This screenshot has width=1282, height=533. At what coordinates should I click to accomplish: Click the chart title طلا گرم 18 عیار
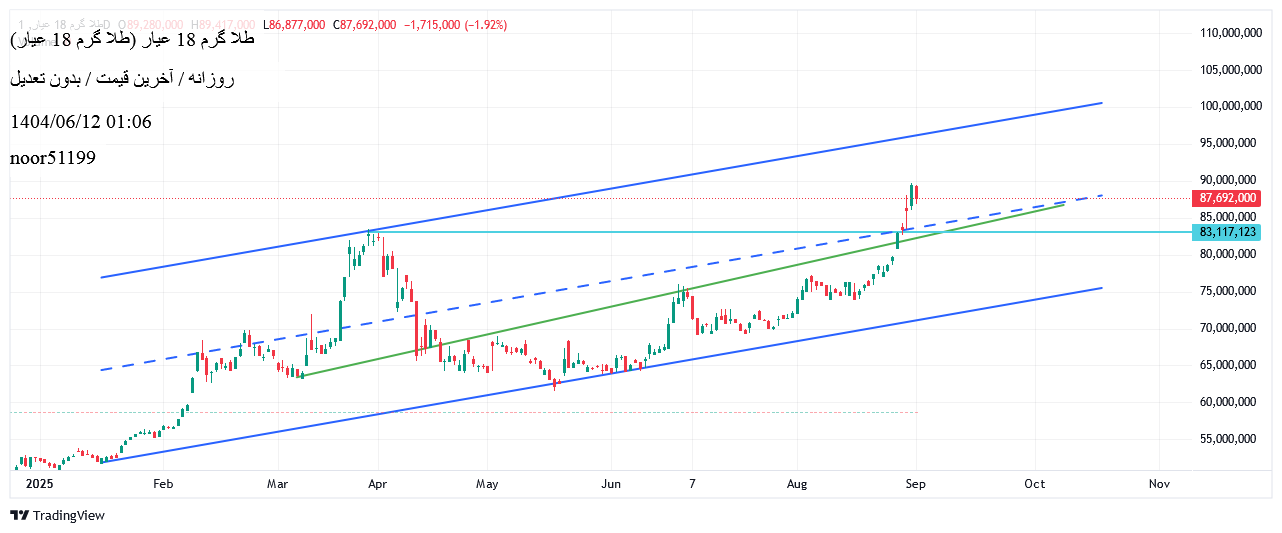click(132, 41)
